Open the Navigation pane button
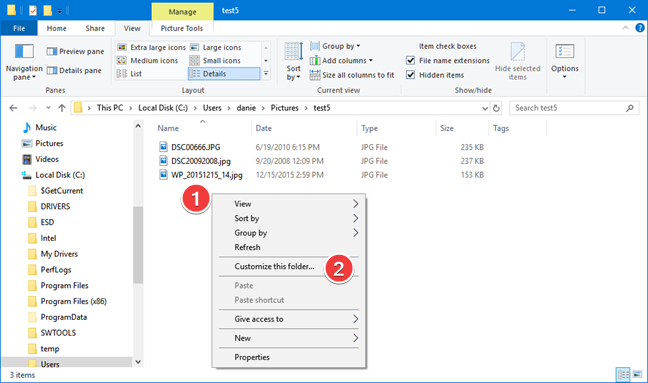The width and height of the screenshot is (648, 383). (x=24, y=62)
